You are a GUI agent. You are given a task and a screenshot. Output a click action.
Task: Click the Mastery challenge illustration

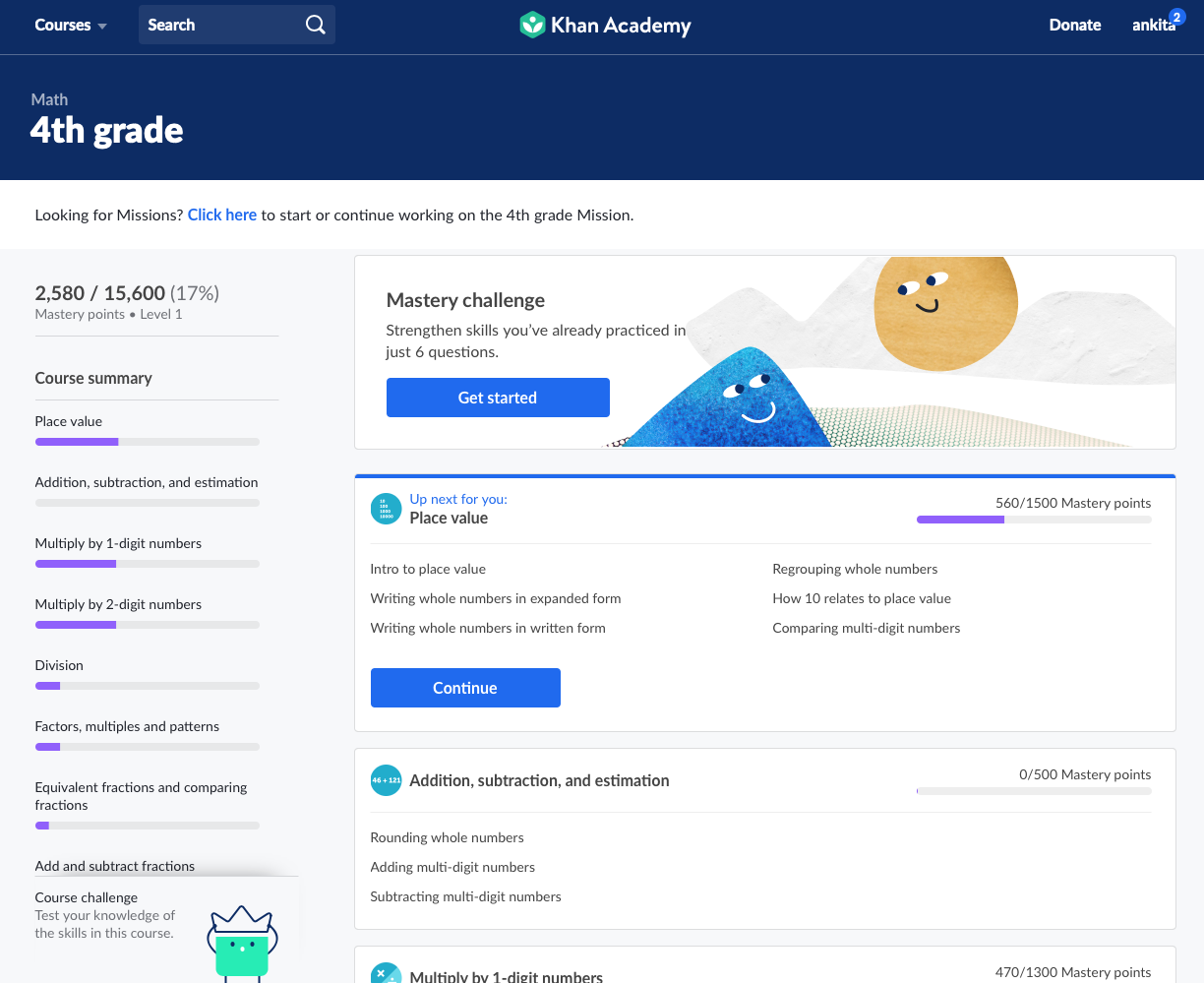click(890, 351)
